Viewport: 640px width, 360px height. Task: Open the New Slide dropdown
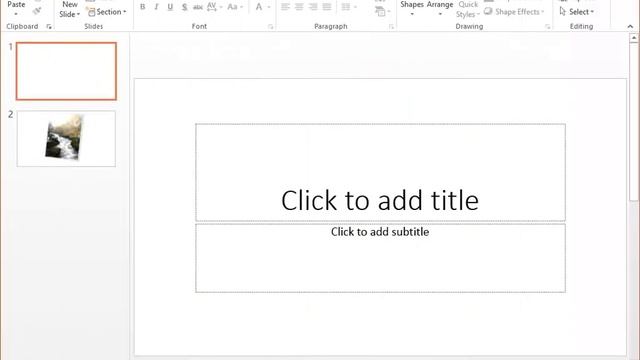pyautogui.click(x=69, y=9)
